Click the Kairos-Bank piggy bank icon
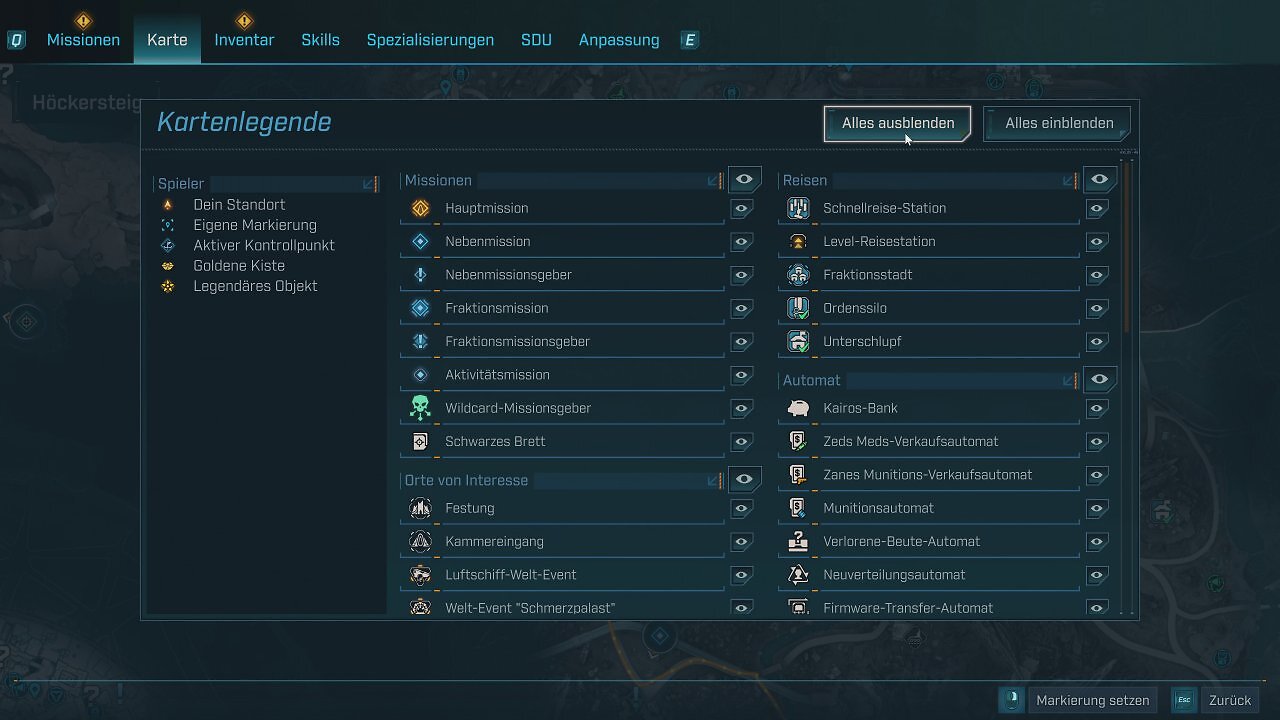Image resolution: width=1280 pixels, height=720 pixels. (x=798, y=408)
